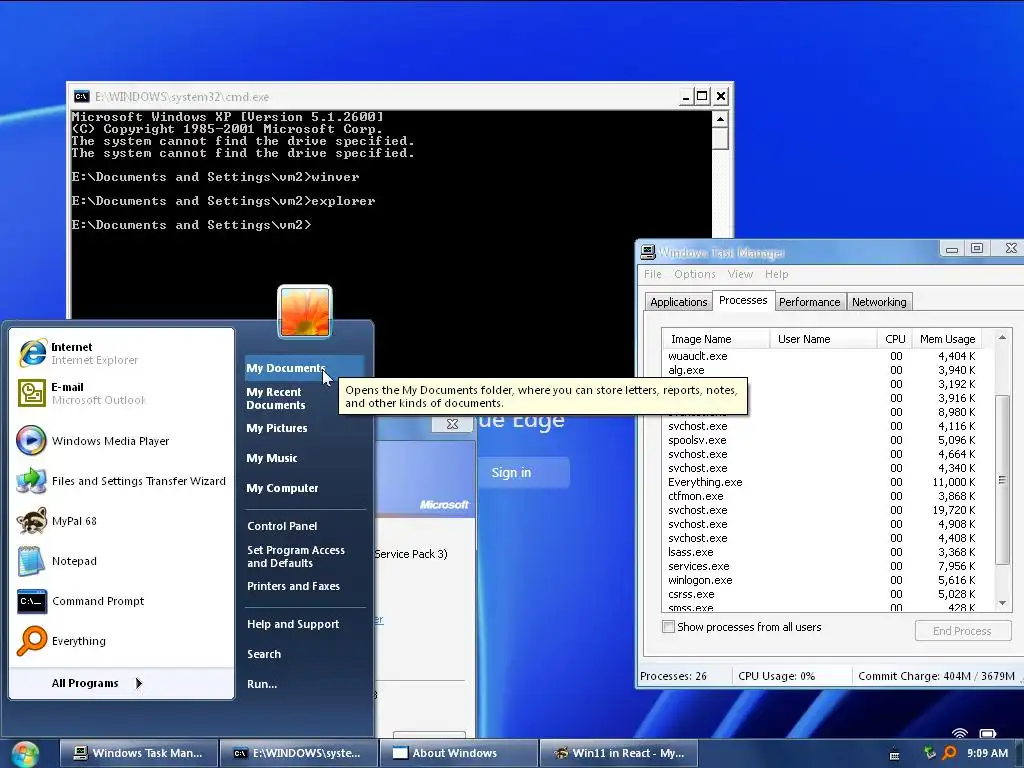Open Help and Support

tap(304, 624)
